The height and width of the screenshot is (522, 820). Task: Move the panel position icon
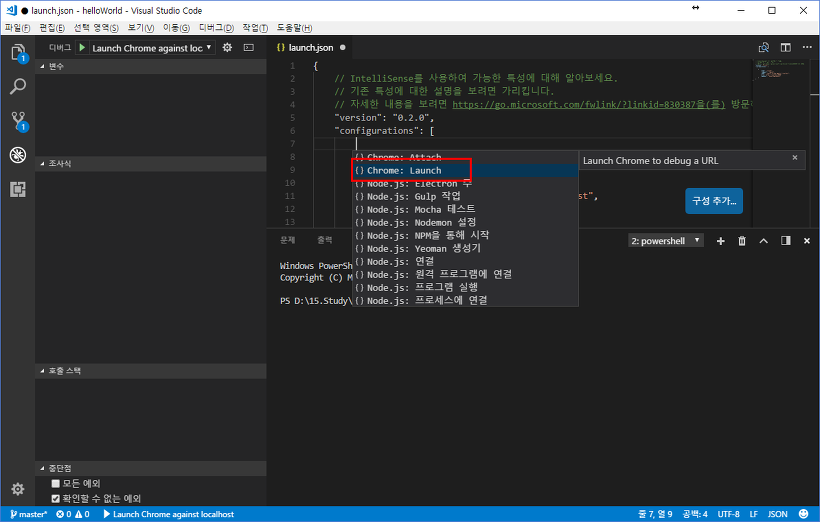pyautogui.click(x=785, y=241)
